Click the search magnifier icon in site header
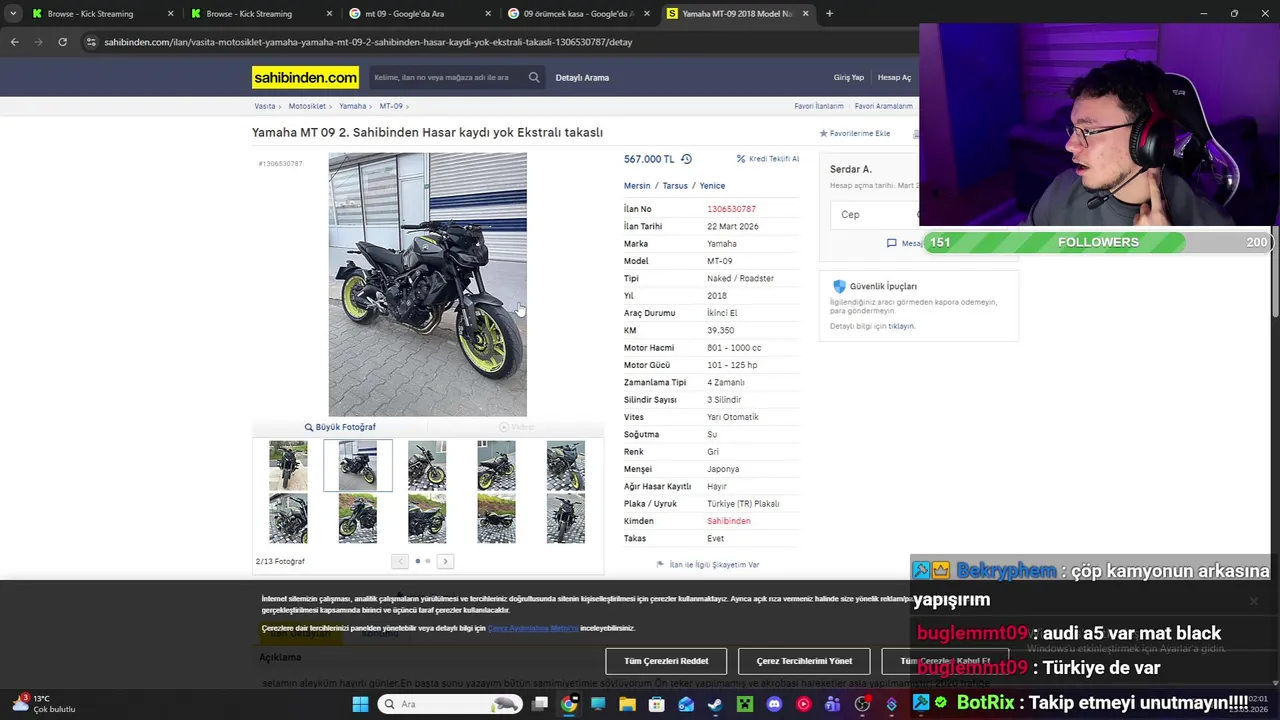The width and height of the screenshot is (1280, 720). tap(534, 77)
